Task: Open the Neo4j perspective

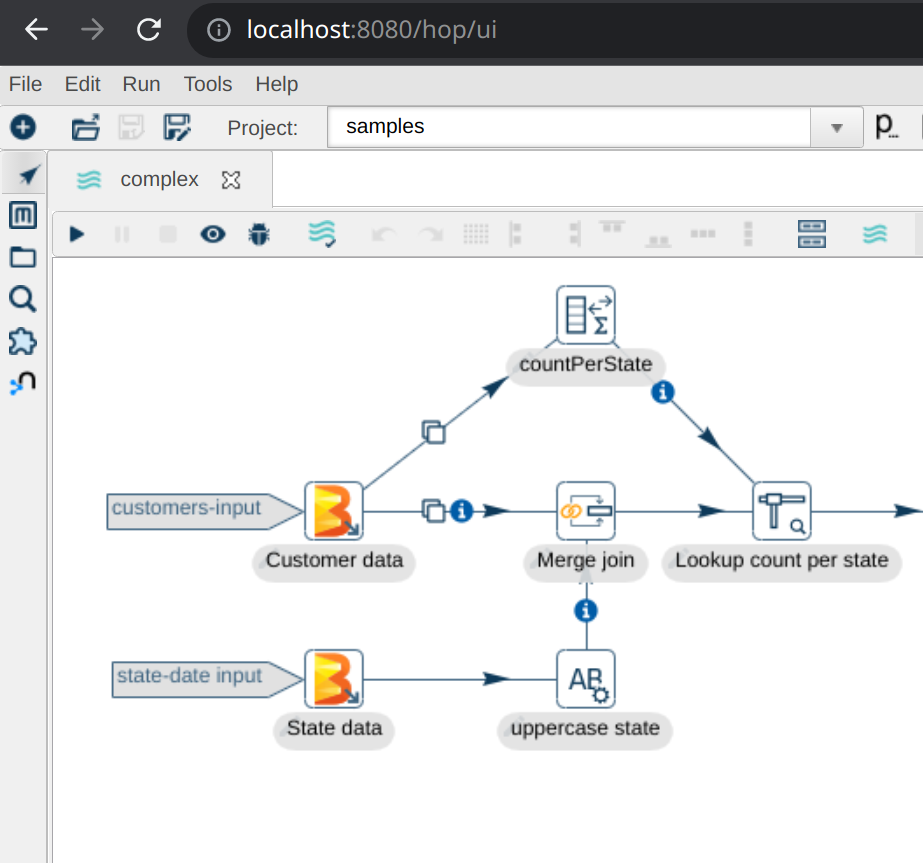Action: coord(22,382)
